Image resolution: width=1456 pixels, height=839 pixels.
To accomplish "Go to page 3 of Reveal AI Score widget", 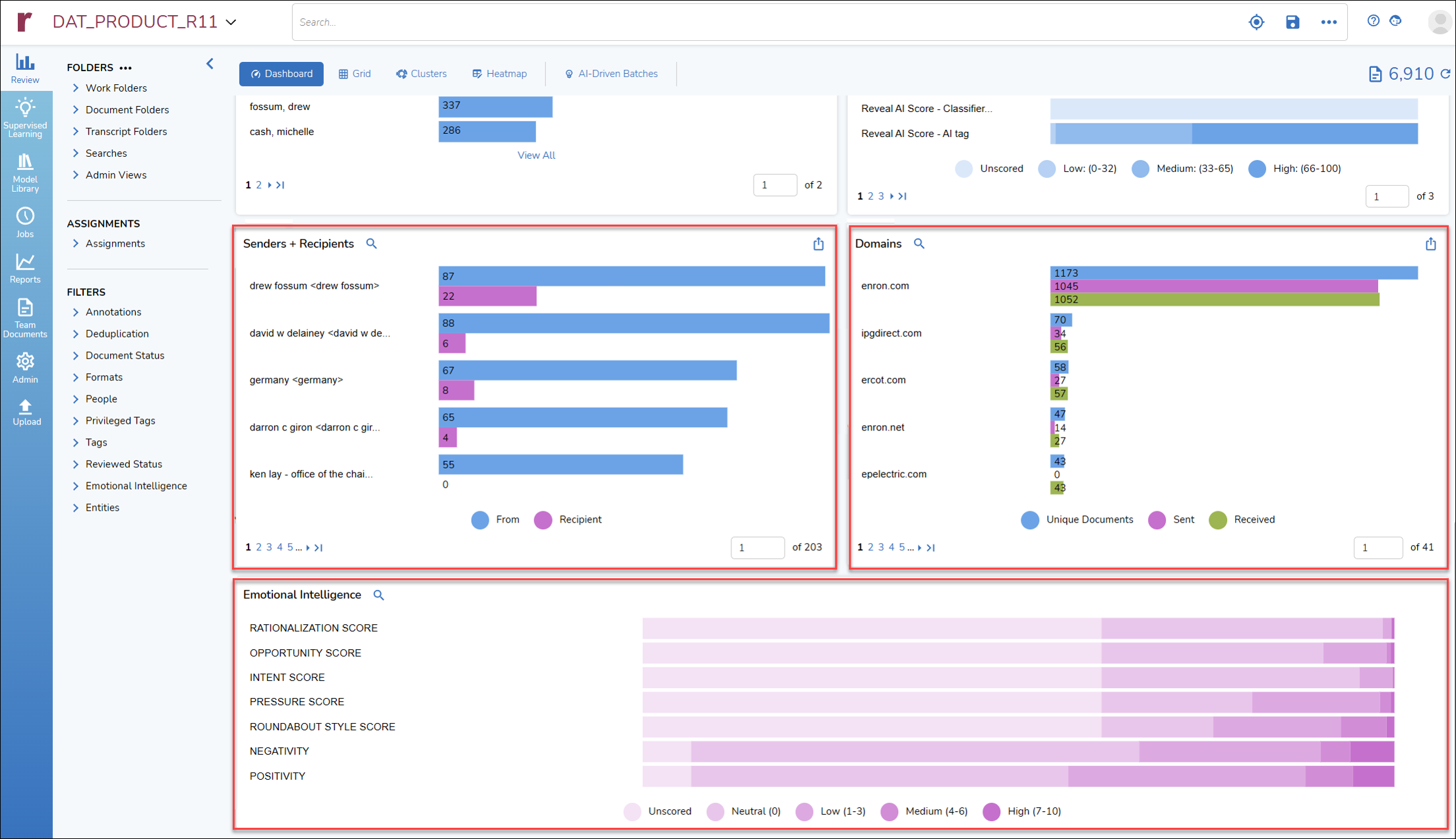I will [881, 196].
